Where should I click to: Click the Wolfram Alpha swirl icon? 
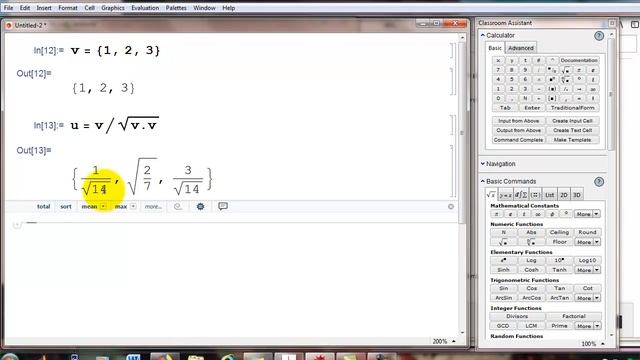(x=178, y=207)
